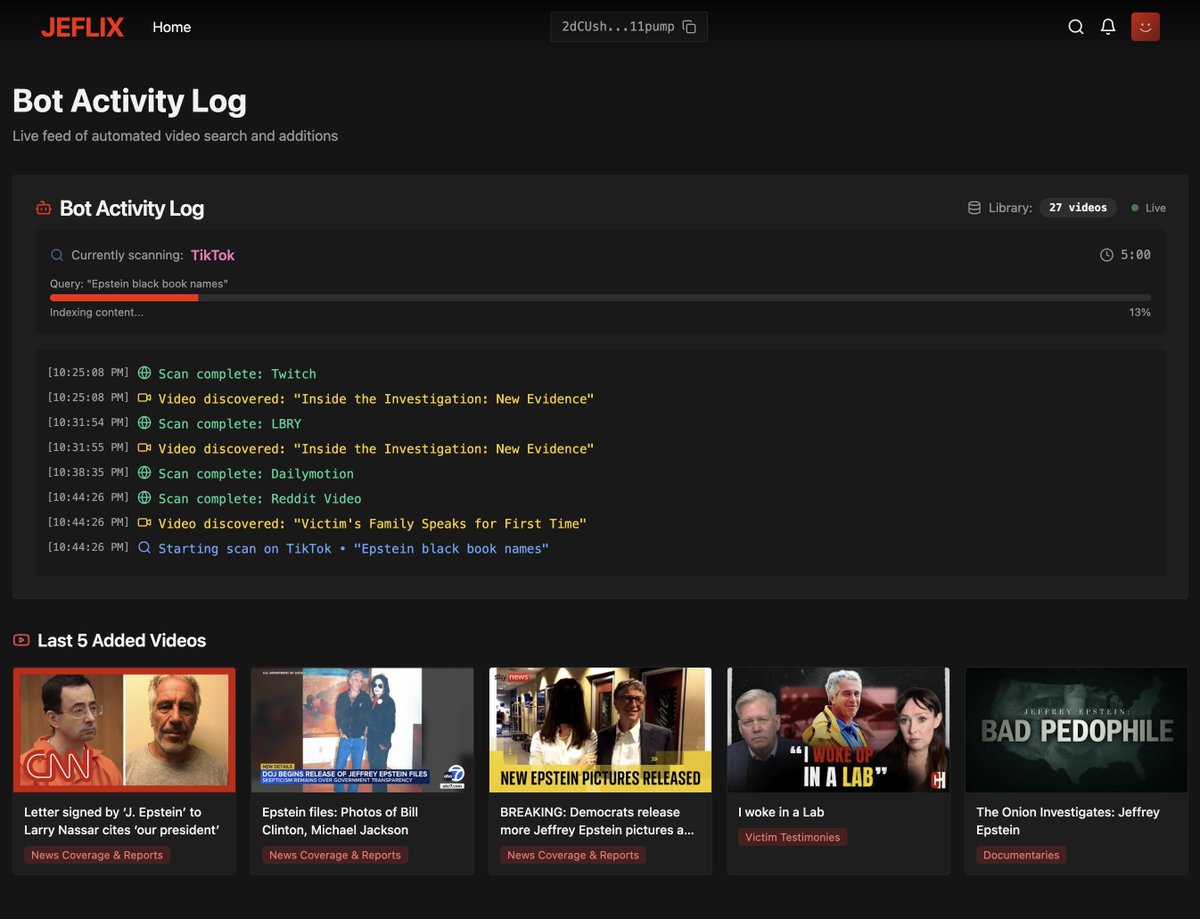Click the clock icon beside 5:00 timer

tap(1106, 255)
